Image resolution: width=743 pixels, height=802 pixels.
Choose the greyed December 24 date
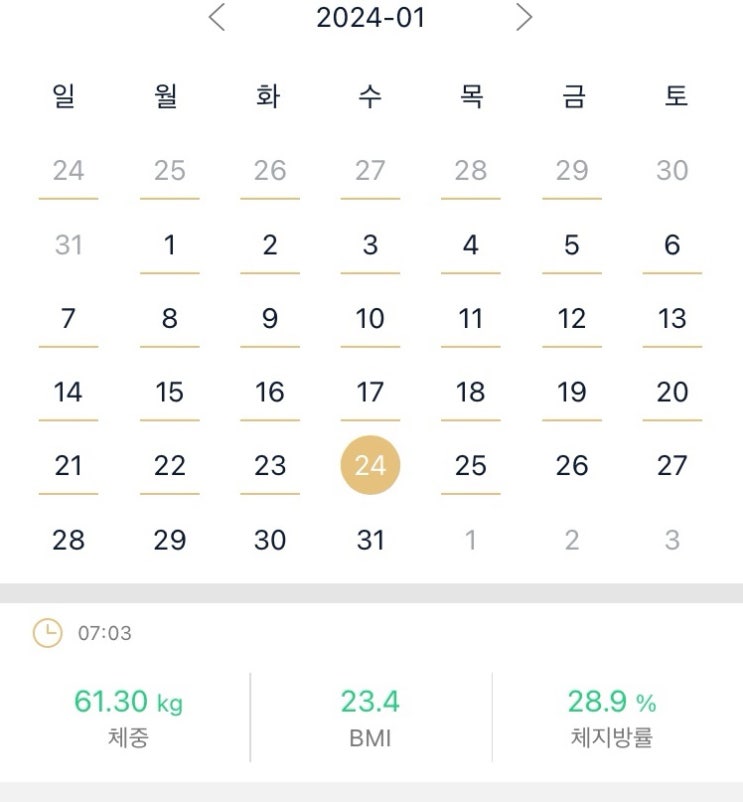(x=68, y=171)
